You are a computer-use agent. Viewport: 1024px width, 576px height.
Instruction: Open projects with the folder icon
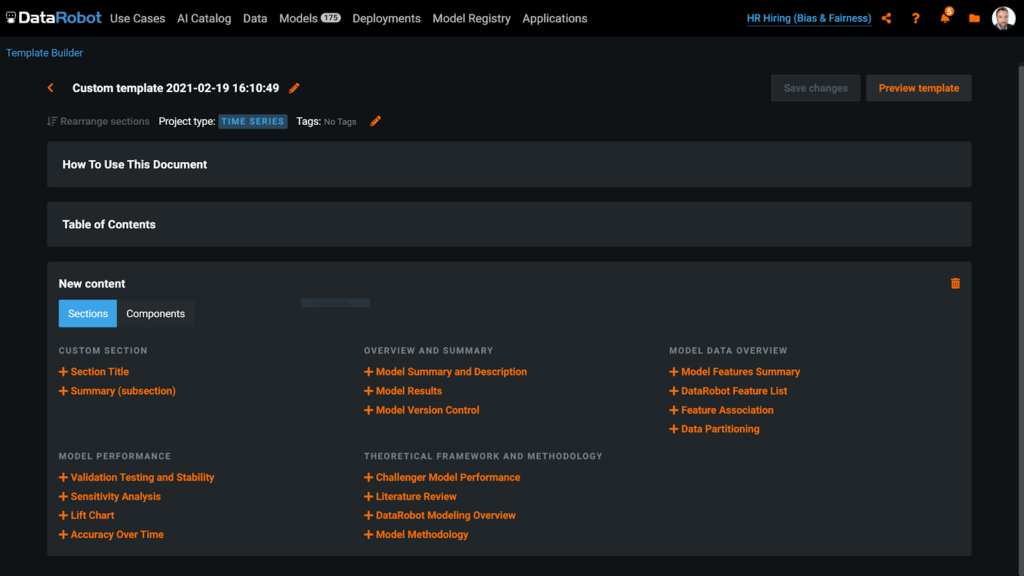[x=974, y=18]
